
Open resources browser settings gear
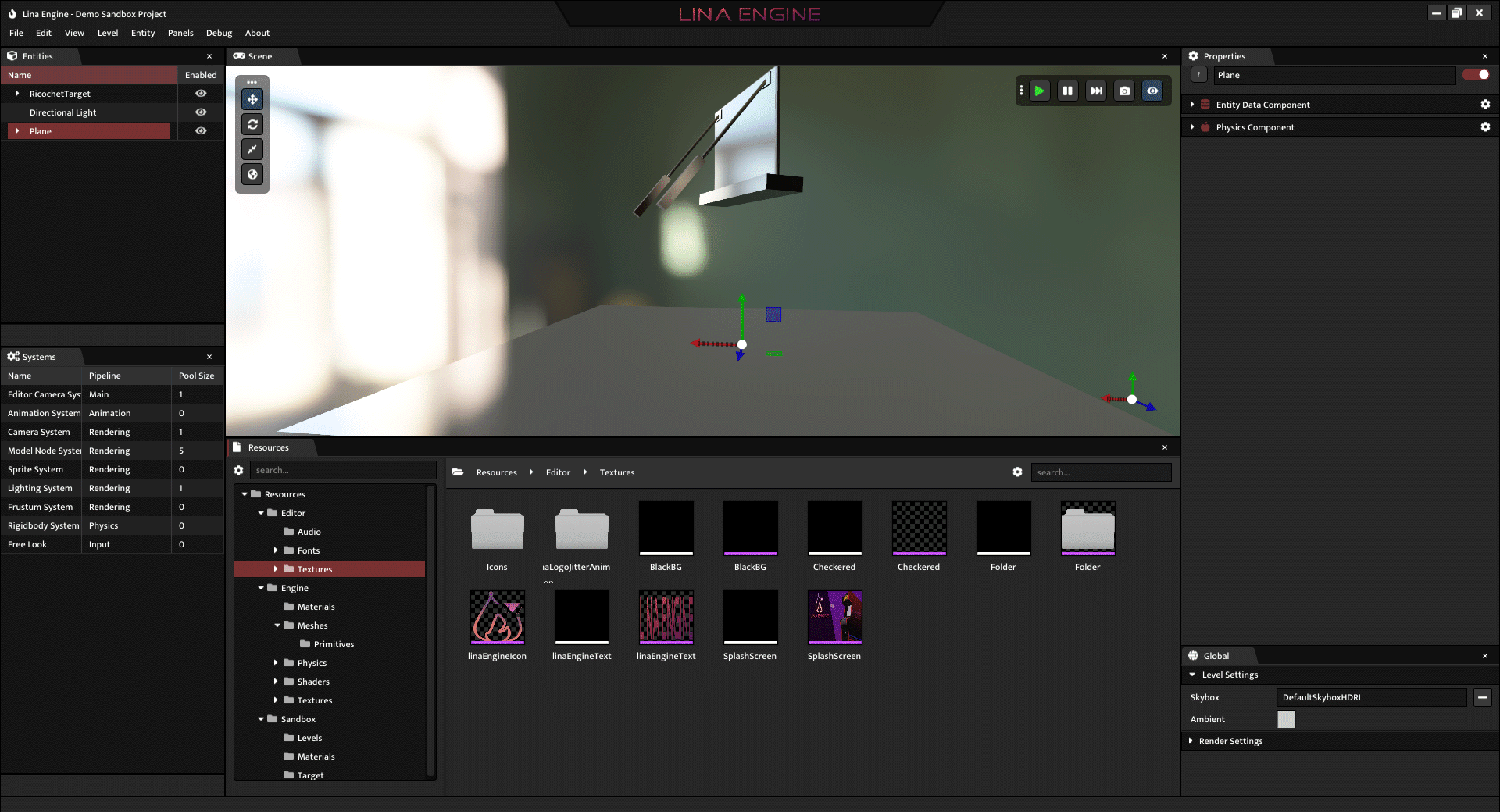(1017, 472)
